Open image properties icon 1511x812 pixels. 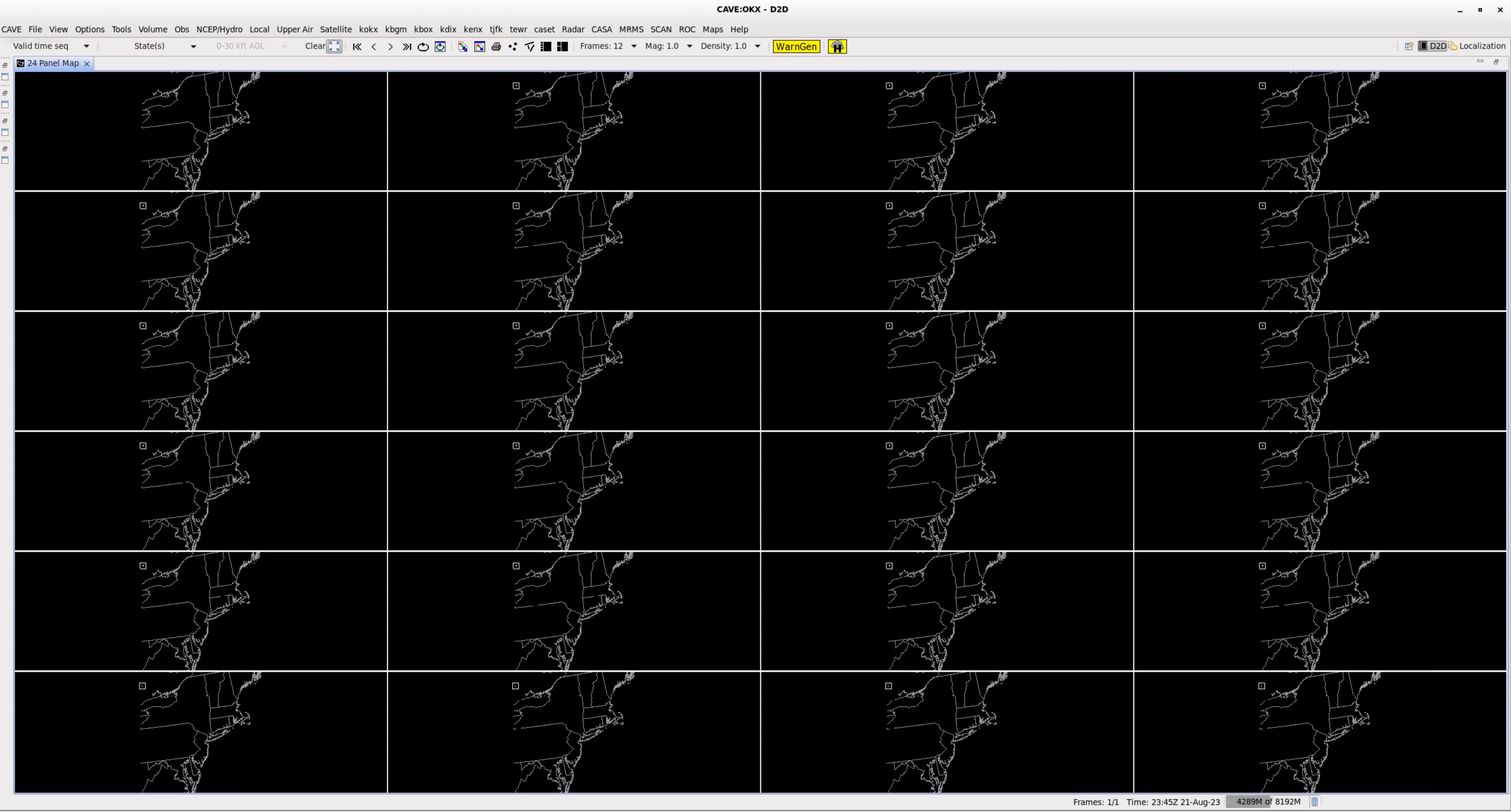(479, 47)
